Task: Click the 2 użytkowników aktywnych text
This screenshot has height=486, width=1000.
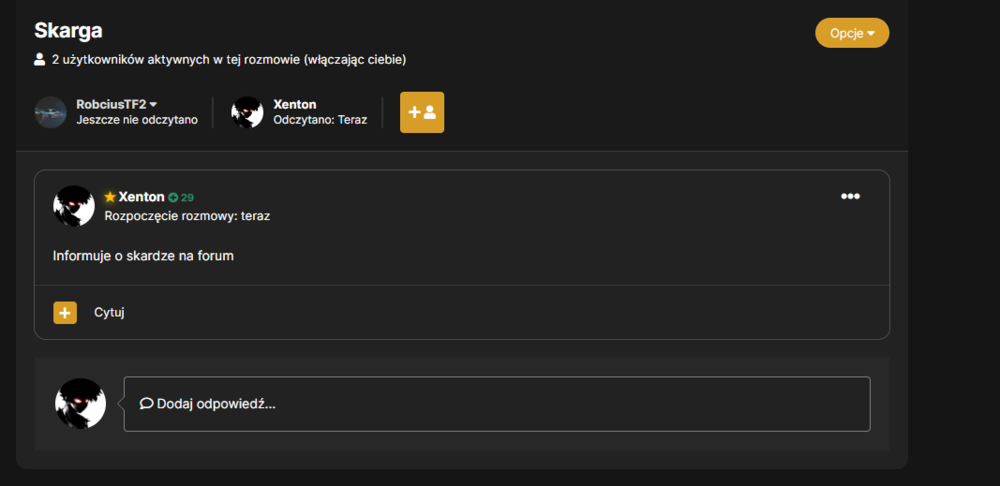Action: [229, 60]
